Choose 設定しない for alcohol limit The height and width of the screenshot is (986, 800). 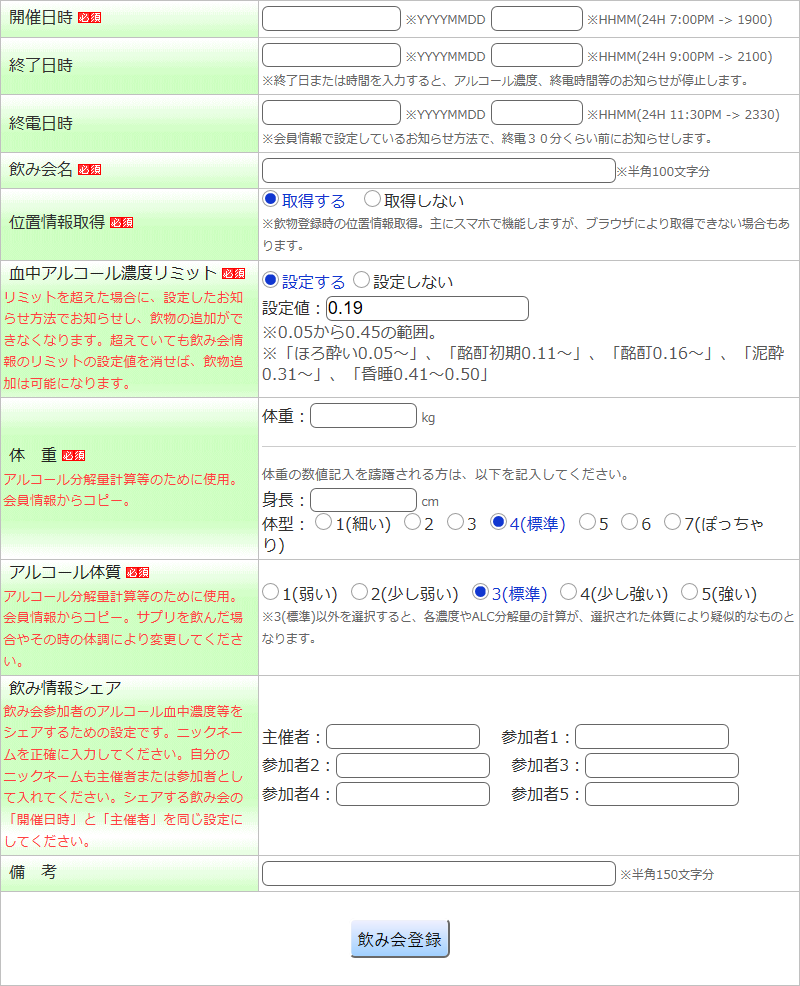click(362, 281)
